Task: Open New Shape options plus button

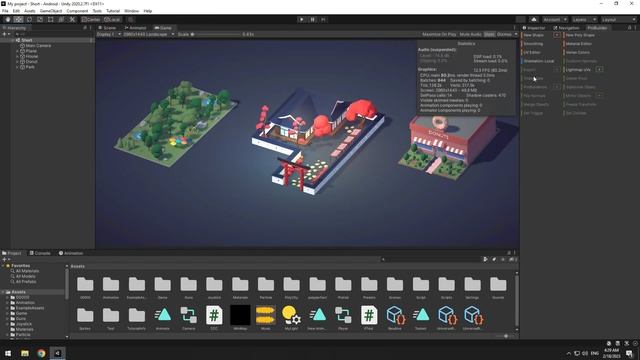Action: click(557, 35)
